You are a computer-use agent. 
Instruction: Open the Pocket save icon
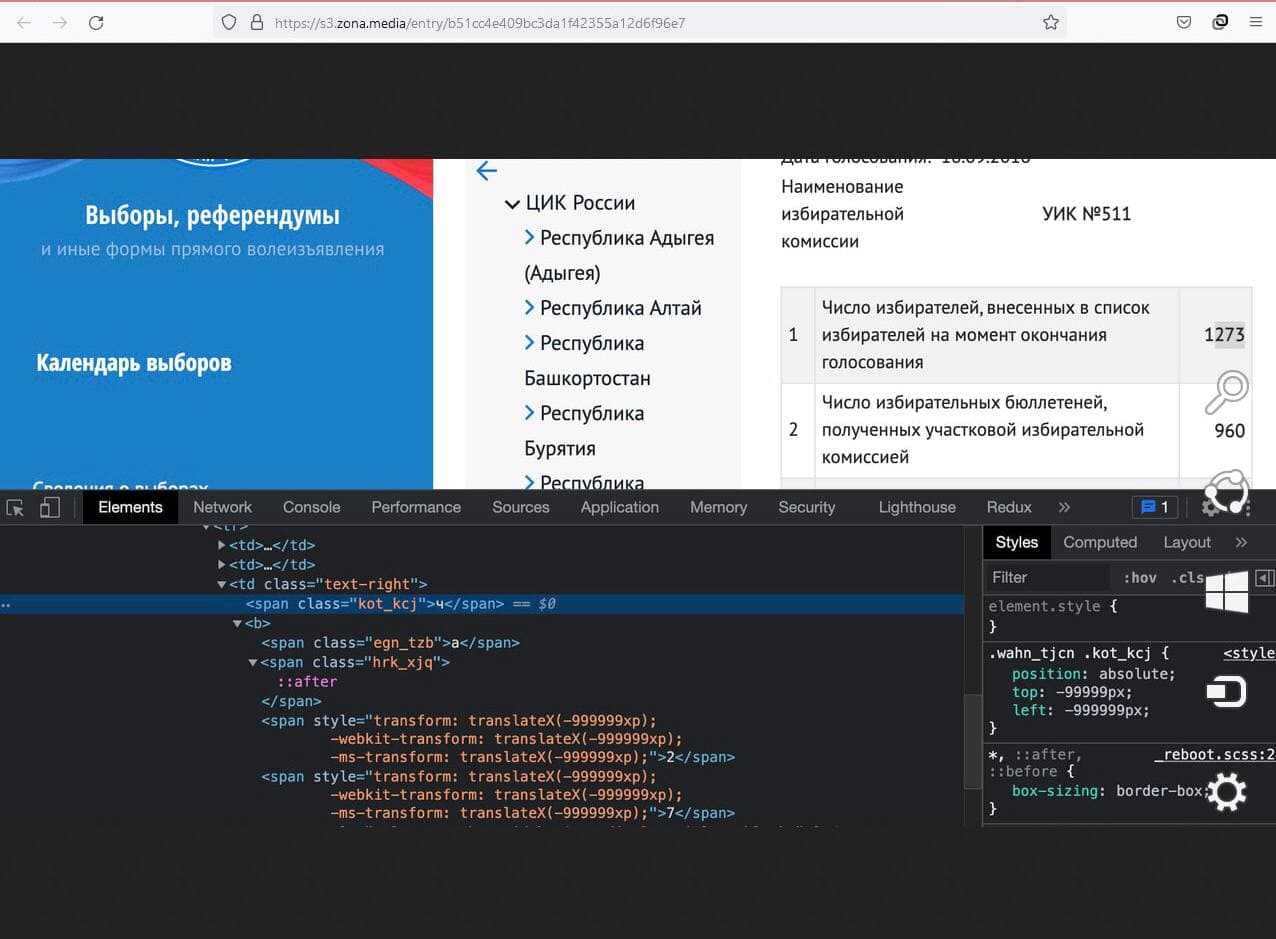coord(1184,22)
